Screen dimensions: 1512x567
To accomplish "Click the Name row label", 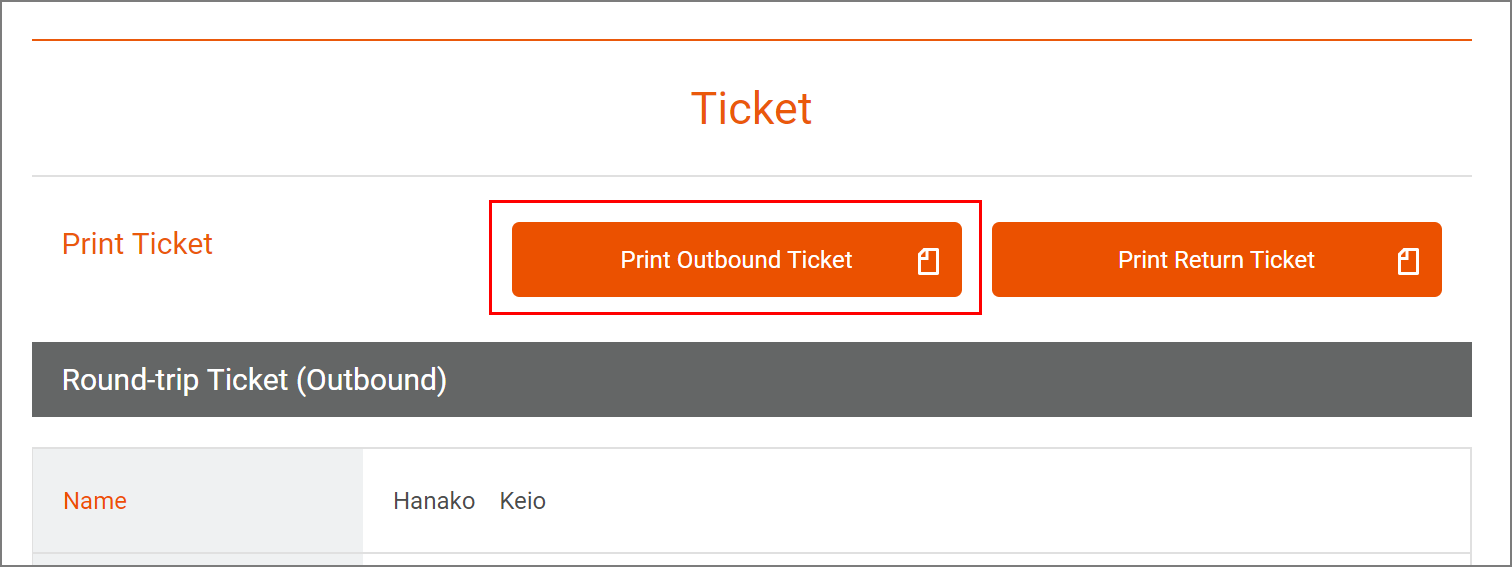I will click(x=95, y=500).
